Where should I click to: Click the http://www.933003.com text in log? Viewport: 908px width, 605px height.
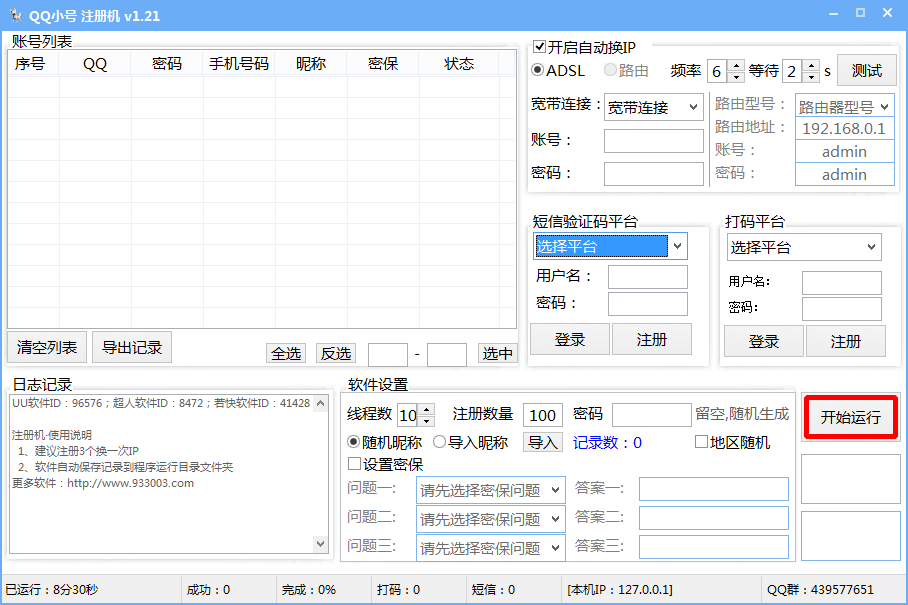(130, 483)
